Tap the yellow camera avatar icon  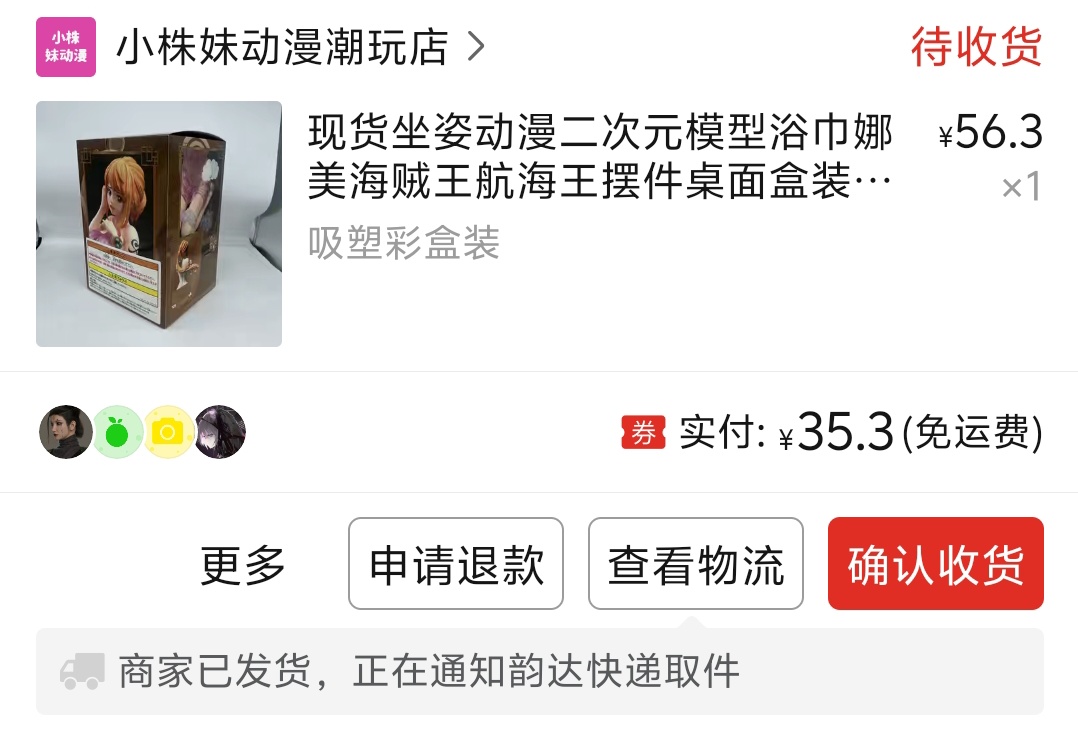pos(168,432)
